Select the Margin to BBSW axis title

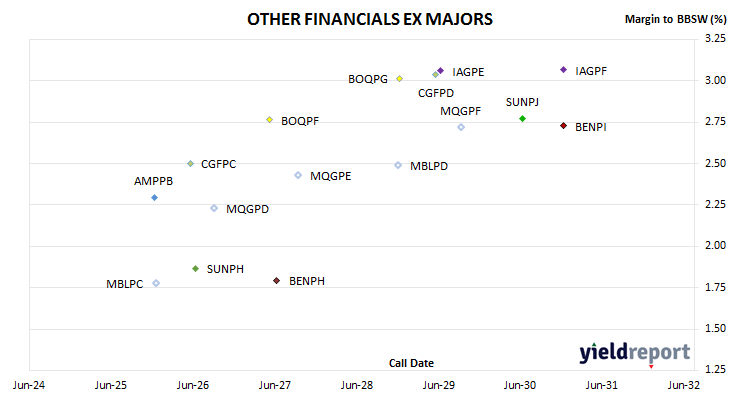click(675, 19)
